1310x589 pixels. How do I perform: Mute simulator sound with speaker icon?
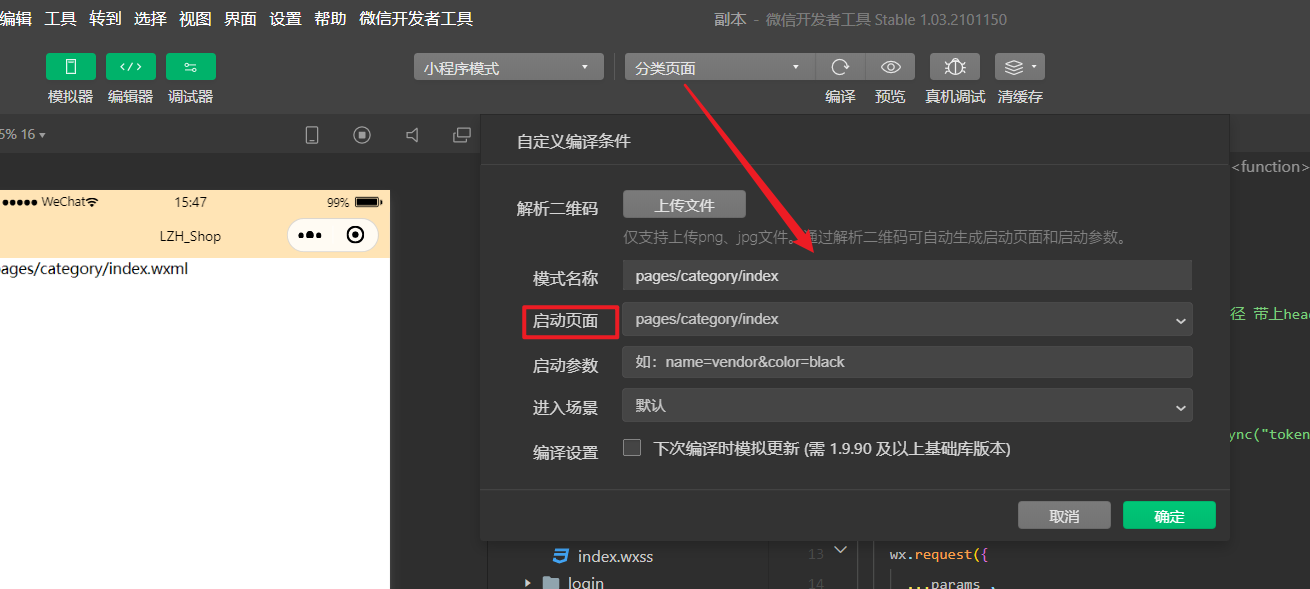coord(412,135)
